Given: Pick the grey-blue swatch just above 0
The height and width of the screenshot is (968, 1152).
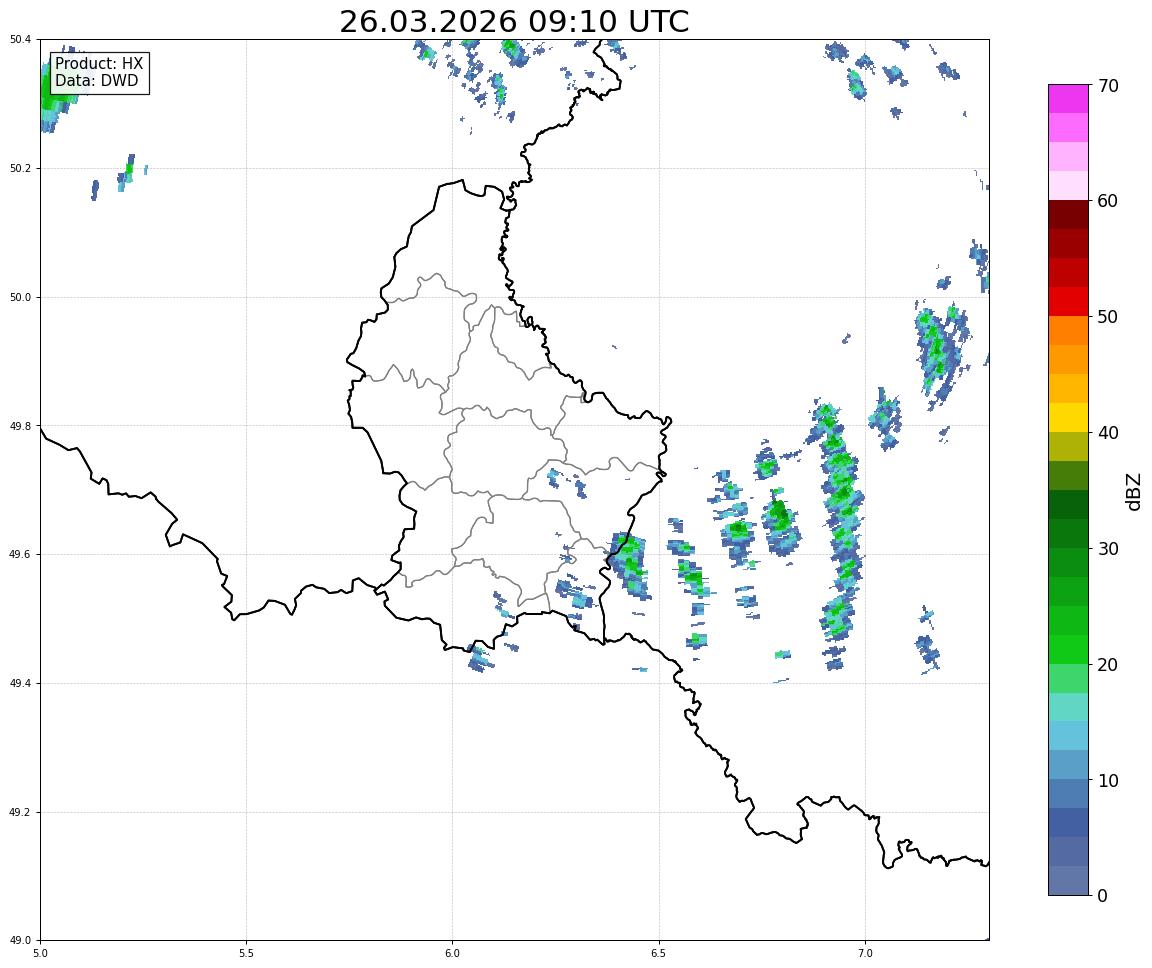Looking at the screenshot, I should [1068, 881].
